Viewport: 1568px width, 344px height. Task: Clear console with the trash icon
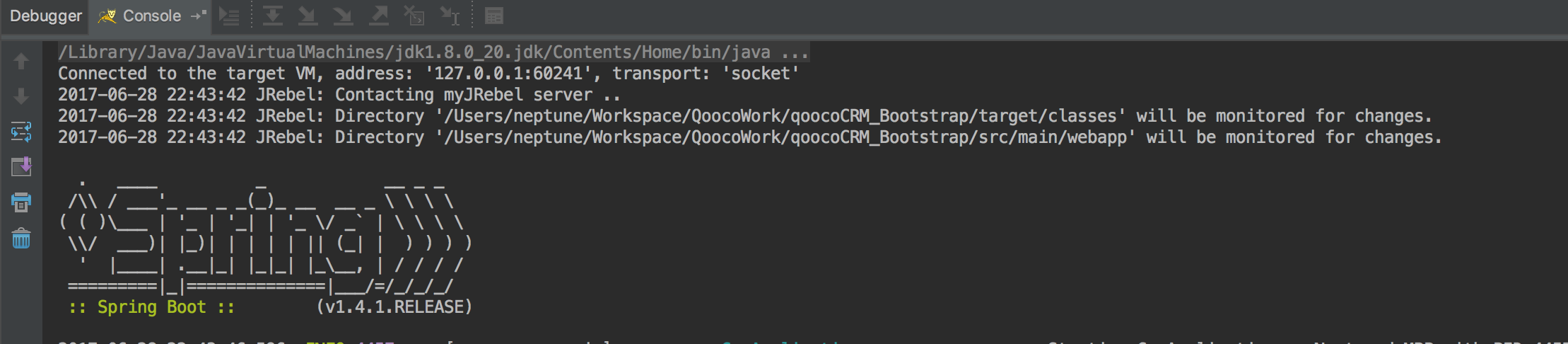pos(21,239)
